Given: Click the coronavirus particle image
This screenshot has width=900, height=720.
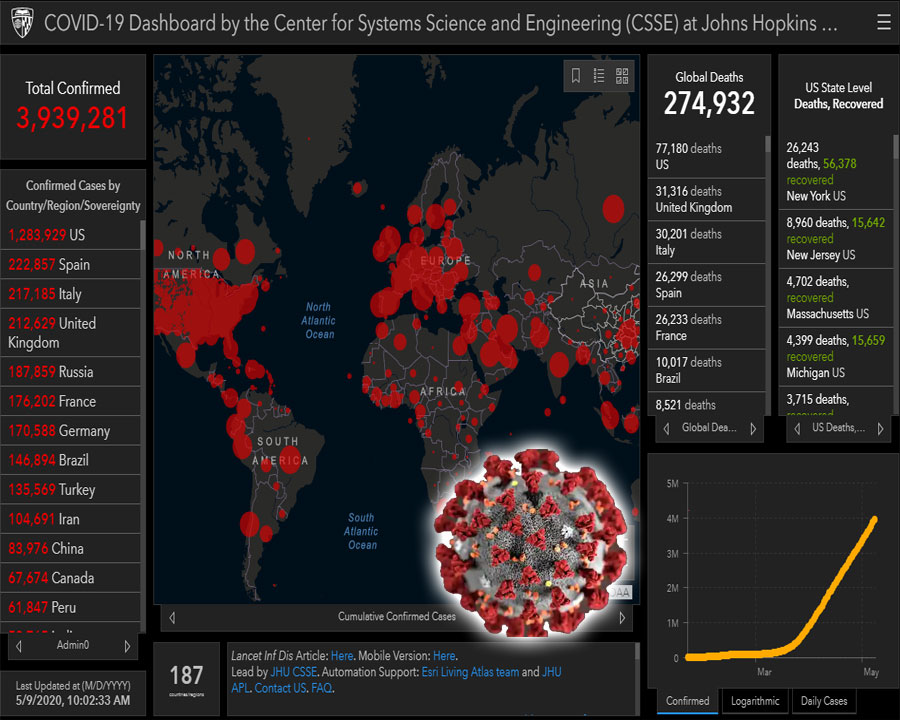Looking at the screenshot, I should (532, 542).
